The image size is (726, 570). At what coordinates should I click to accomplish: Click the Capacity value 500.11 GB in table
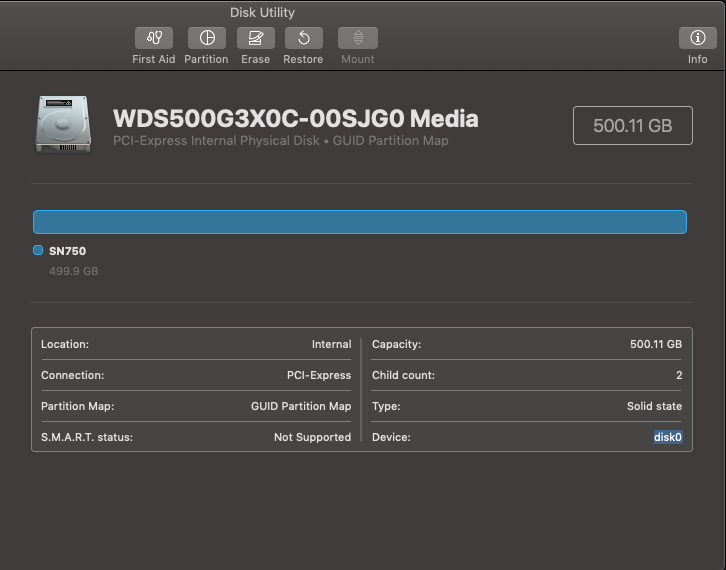[x=656, y=344]
